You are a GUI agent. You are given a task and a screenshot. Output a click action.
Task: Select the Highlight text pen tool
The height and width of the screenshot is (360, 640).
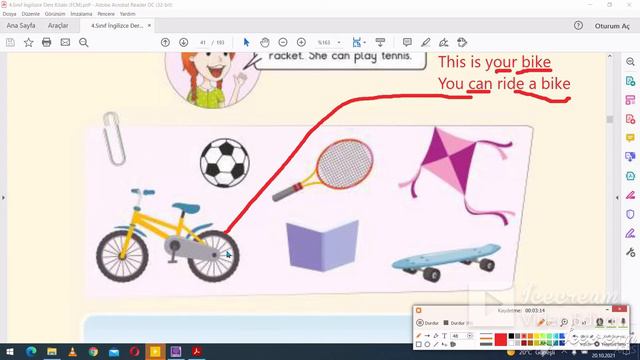pyautogui.click(x=425, y=42)
